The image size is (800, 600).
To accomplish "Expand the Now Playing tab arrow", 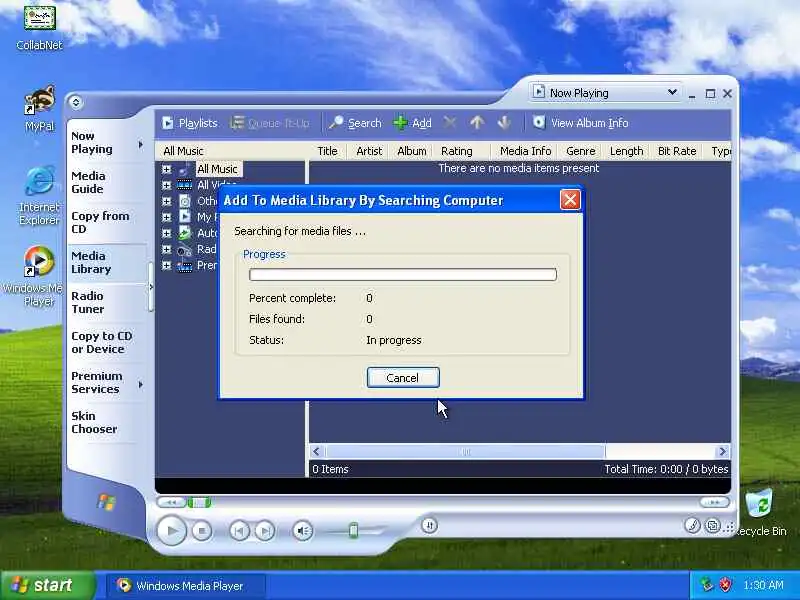I will click(x=141, y=145).
